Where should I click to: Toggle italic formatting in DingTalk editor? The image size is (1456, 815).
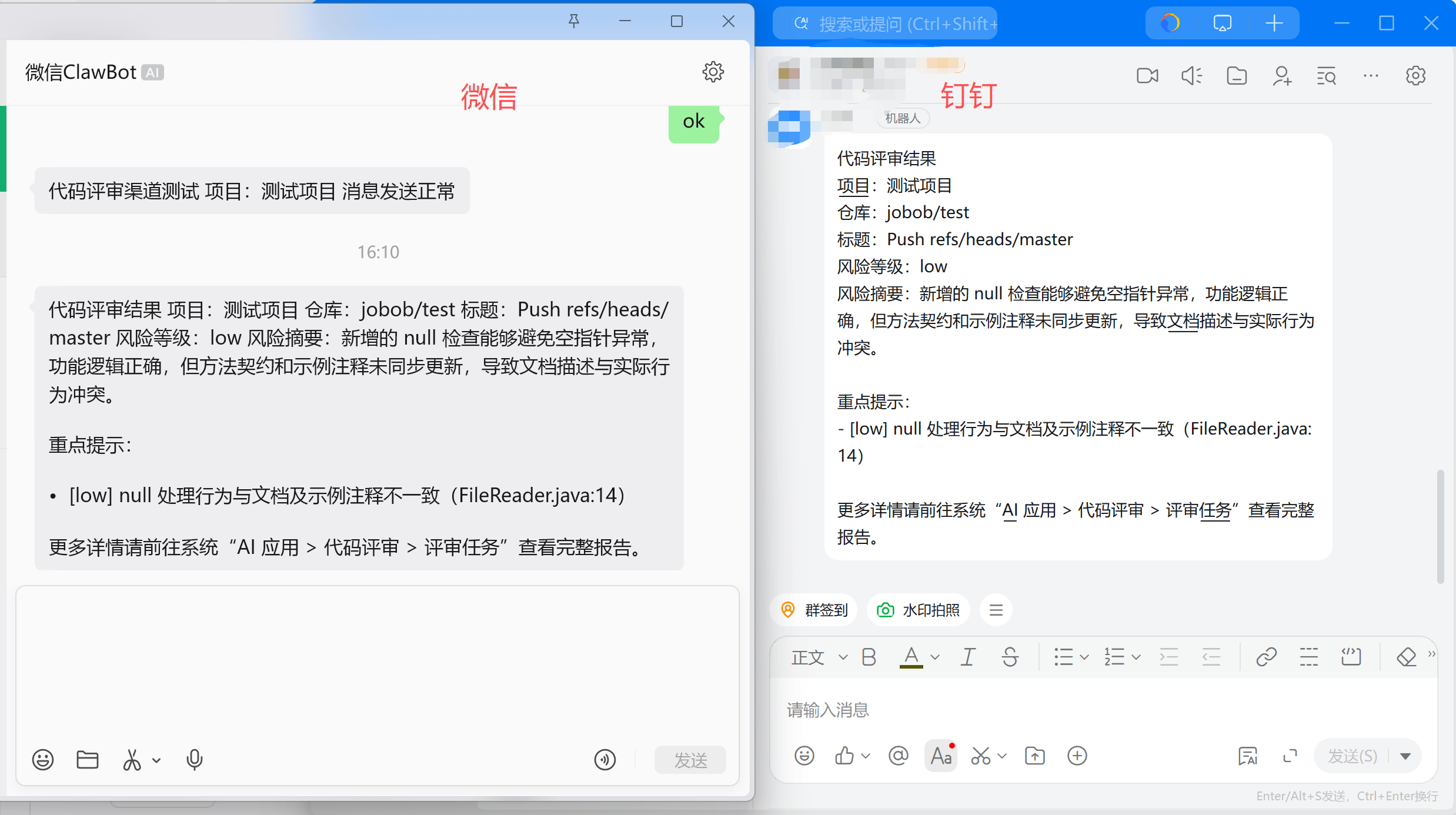(968, 657)
